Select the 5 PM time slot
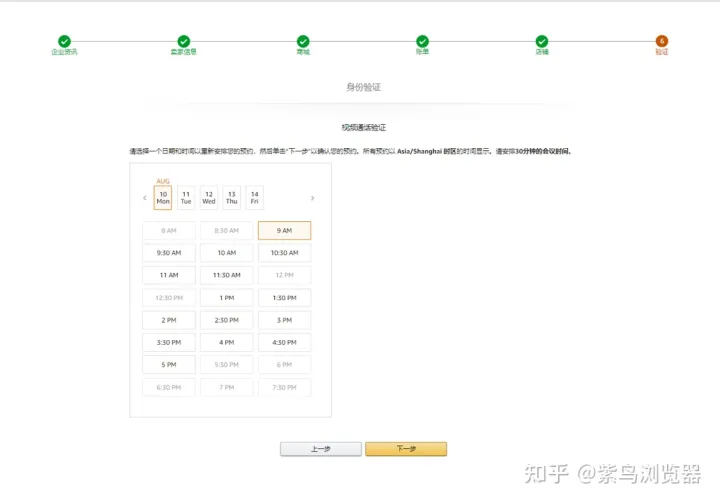This screenshot has width=720, height=504. pyautogui.click(x=169, y=365)
